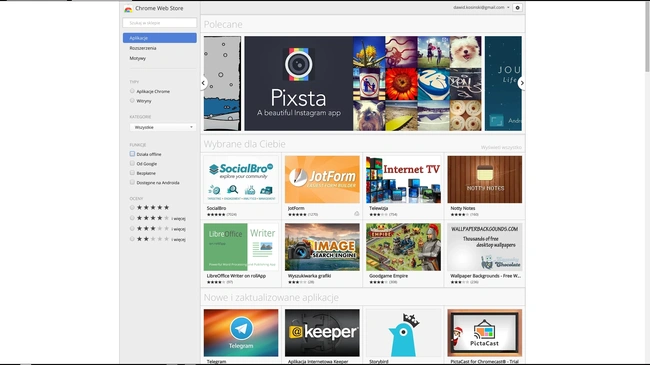Click the store search field

160,23
